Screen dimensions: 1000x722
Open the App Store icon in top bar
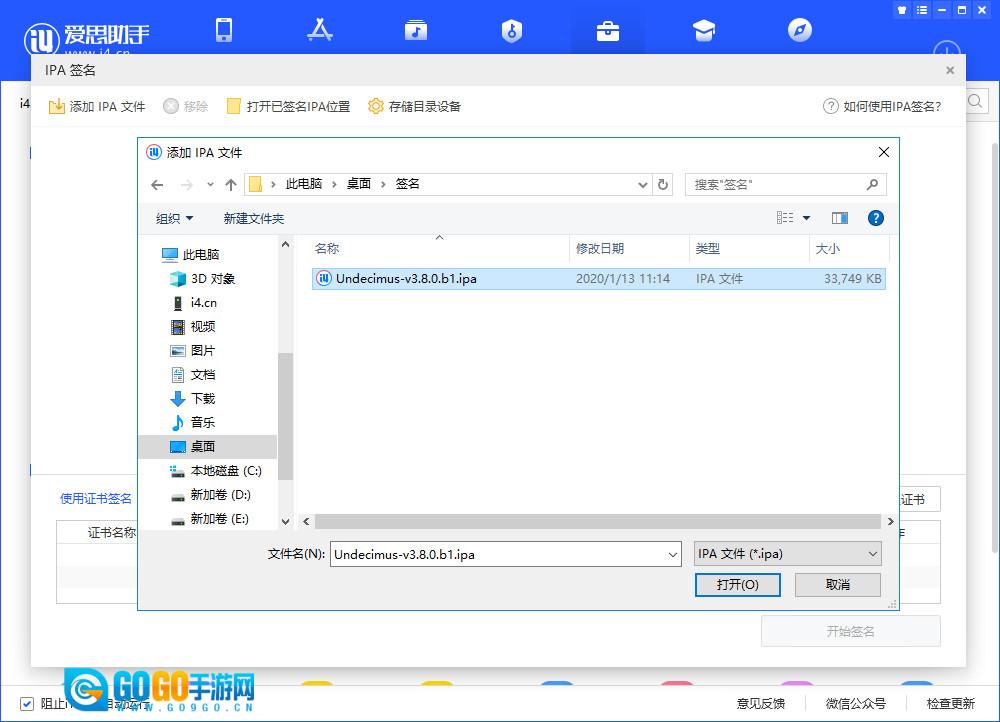[x=320, y=30]
